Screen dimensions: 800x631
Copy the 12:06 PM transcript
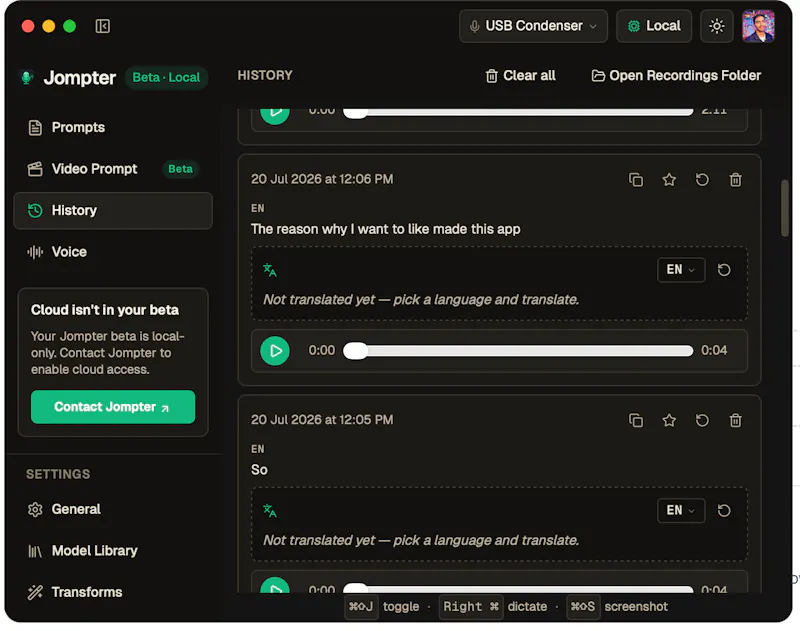coord(636,180)
